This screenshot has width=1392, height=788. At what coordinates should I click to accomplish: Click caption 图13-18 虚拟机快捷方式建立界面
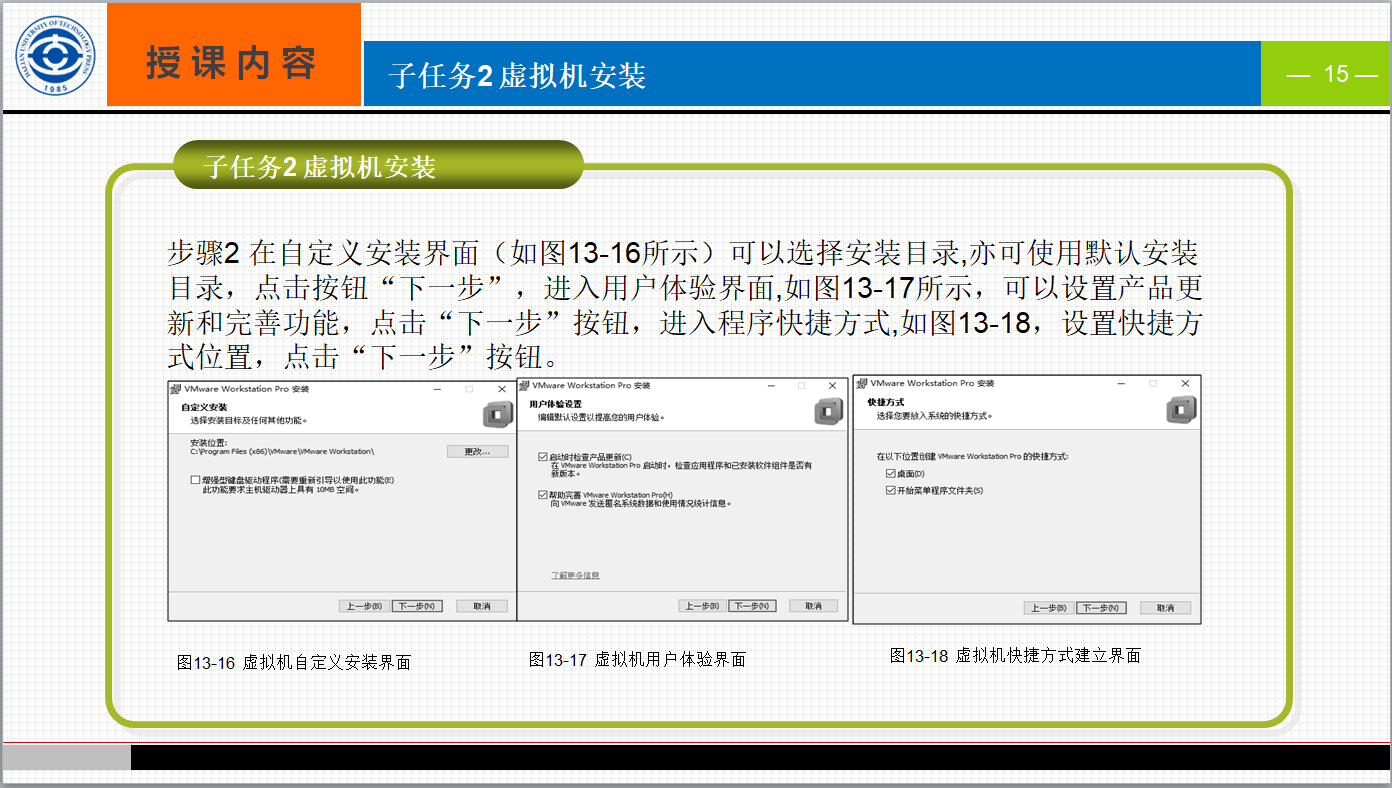(1015, 655)
